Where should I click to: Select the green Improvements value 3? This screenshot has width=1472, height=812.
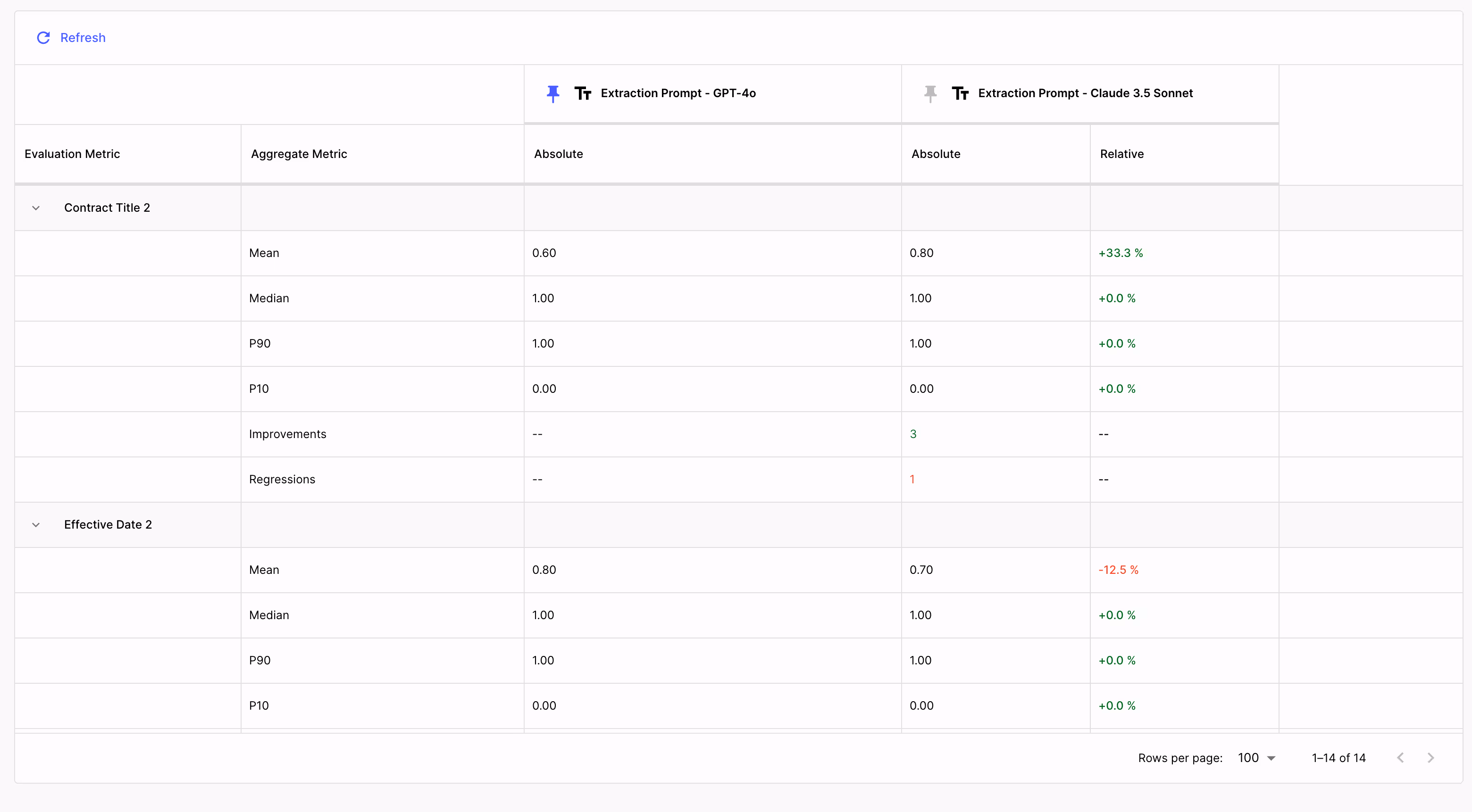(x=912, y=434)
